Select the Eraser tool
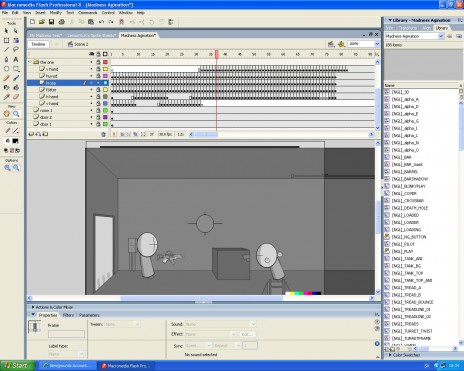 click(16, 97)
